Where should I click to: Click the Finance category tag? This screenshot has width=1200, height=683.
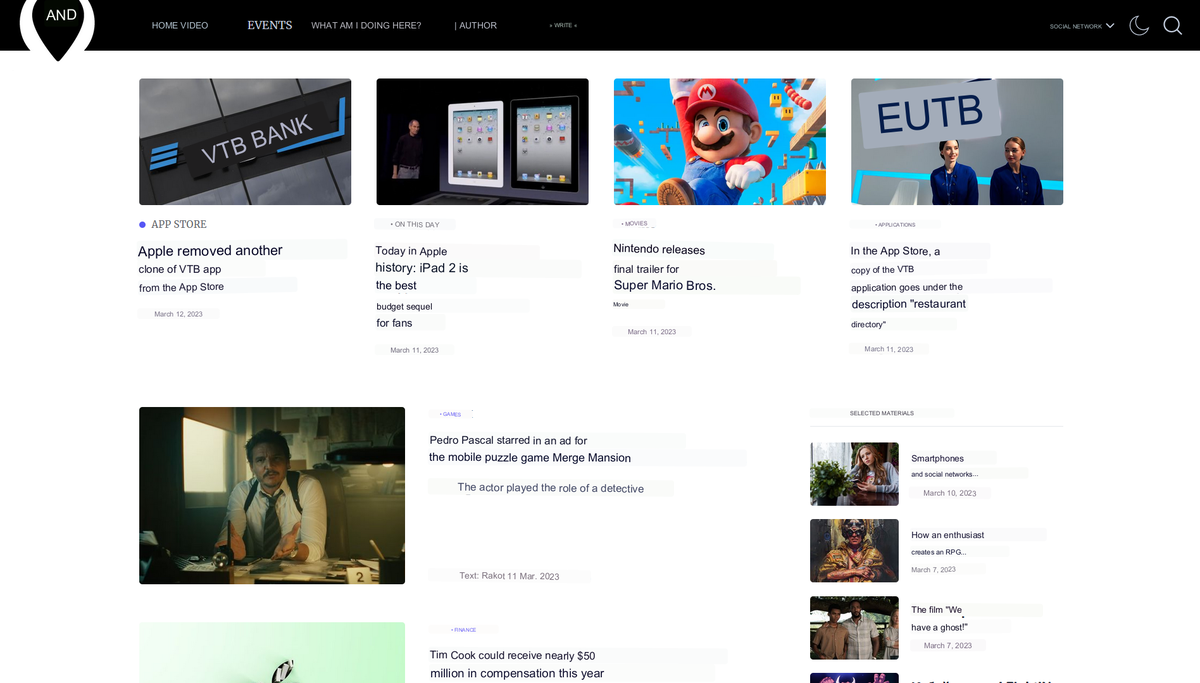(463, 630)
